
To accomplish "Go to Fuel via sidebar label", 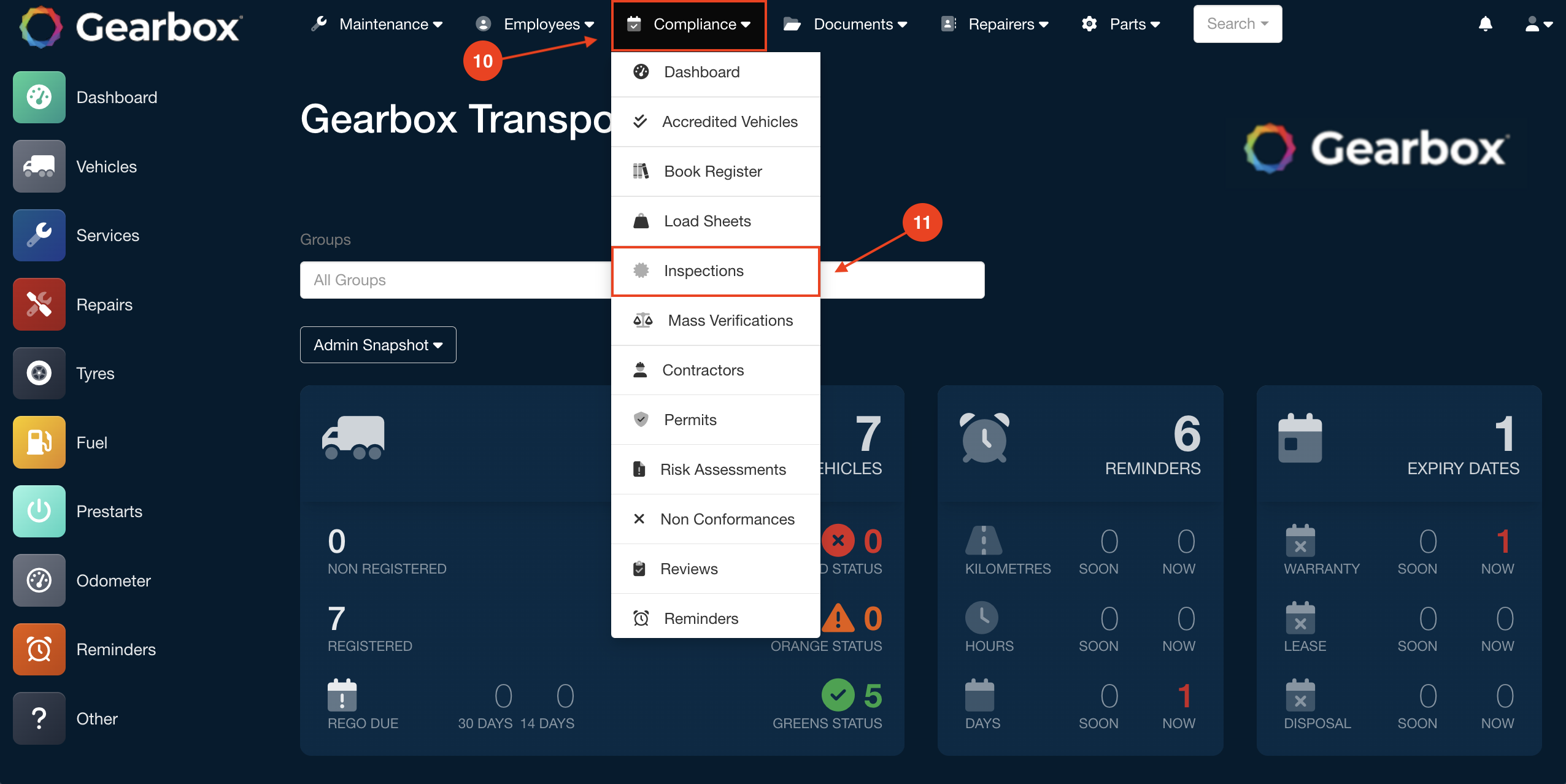I will coord(91,442).
